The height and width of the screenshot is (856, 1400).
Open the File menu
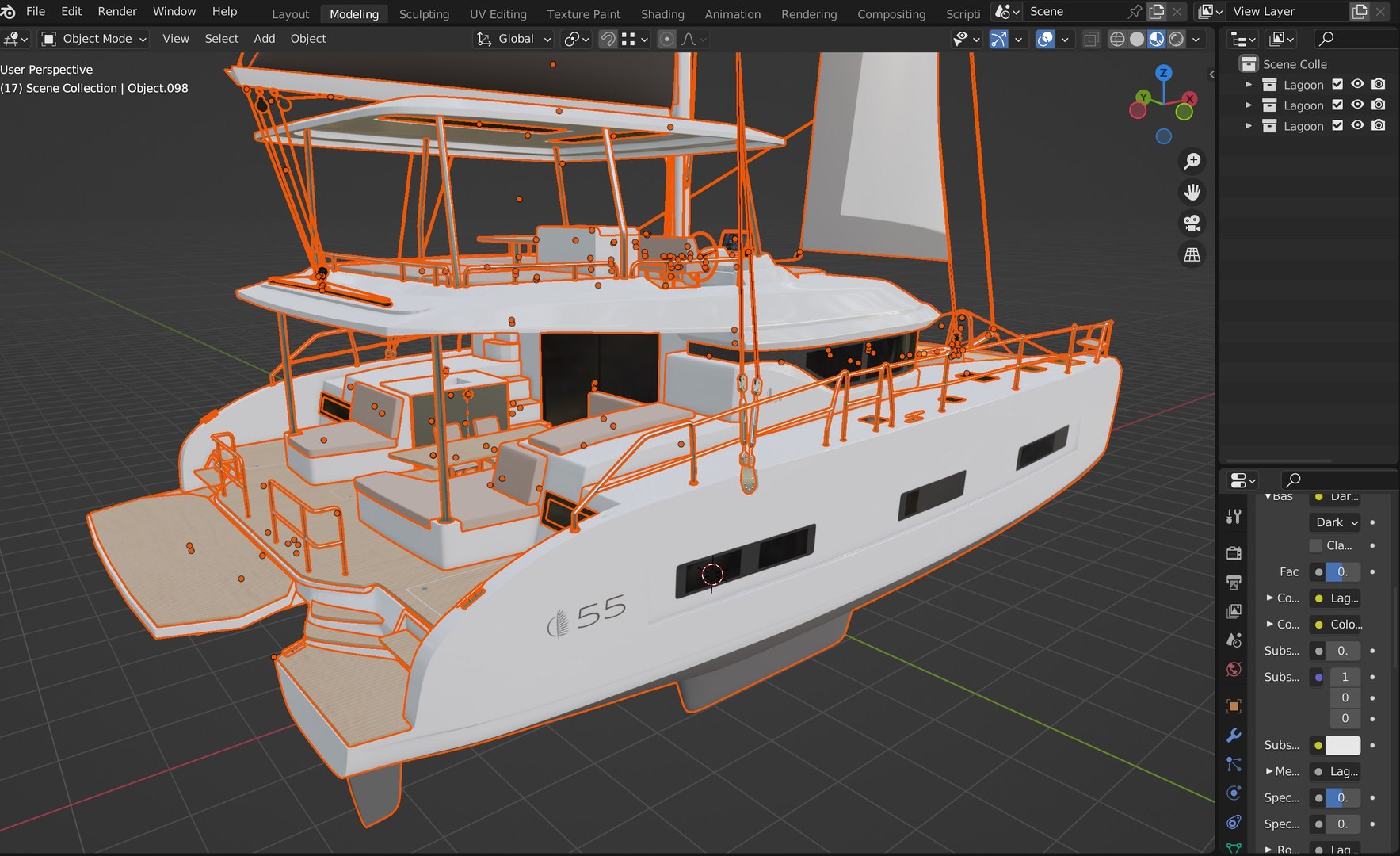pyautogui.click(x=36, y=11)
